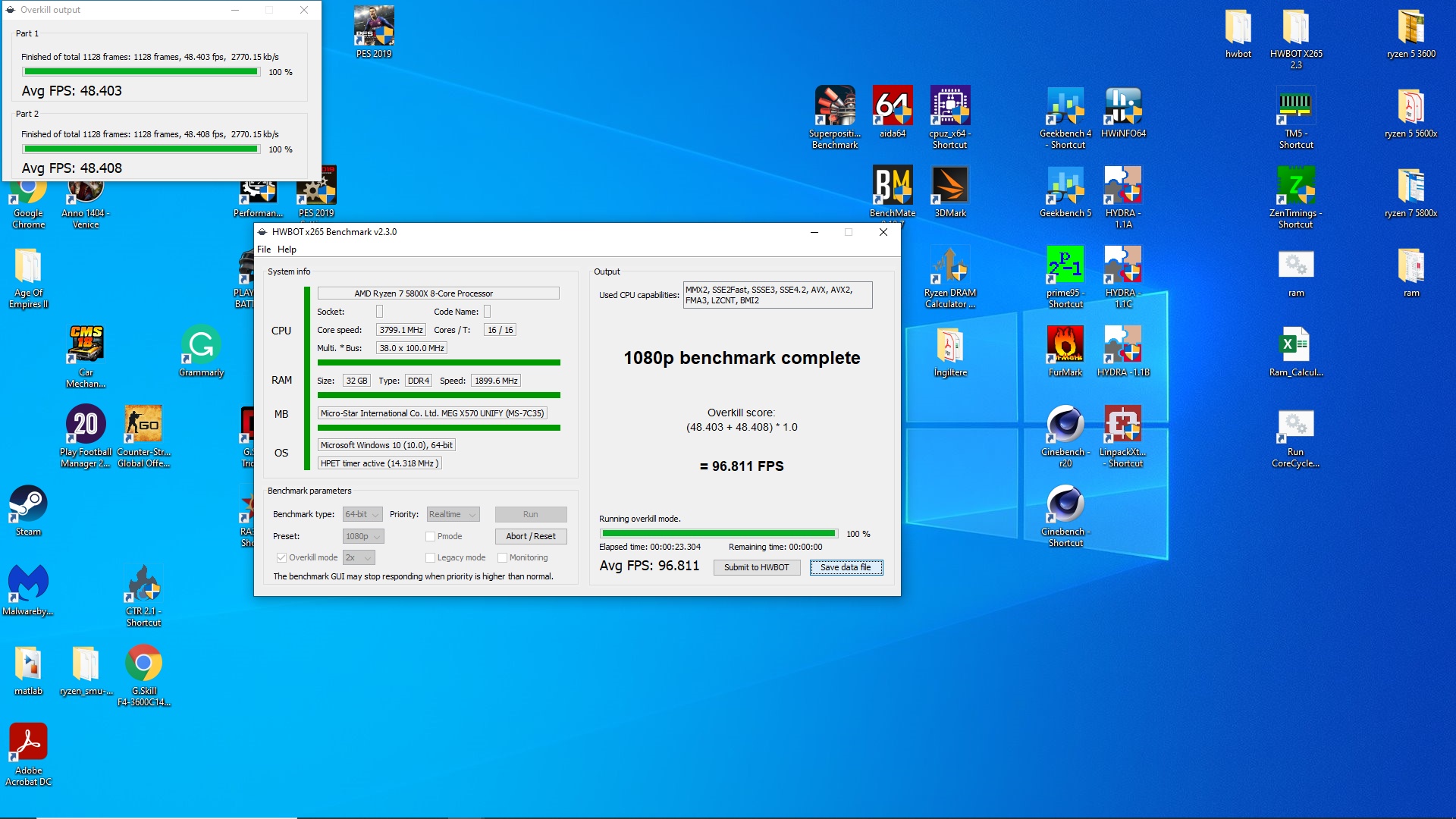The width and height of the screenshot is (1456, 819).
Task: Click the Abort / Reset button
Action: tap(531, 536)
